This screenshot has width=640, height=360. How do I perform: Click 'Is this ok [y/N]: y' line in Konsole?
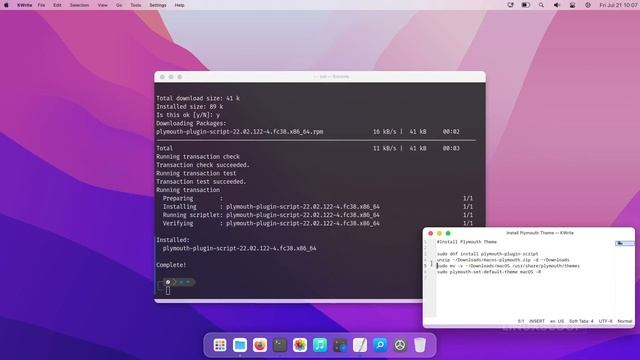[x=188, y=115]
